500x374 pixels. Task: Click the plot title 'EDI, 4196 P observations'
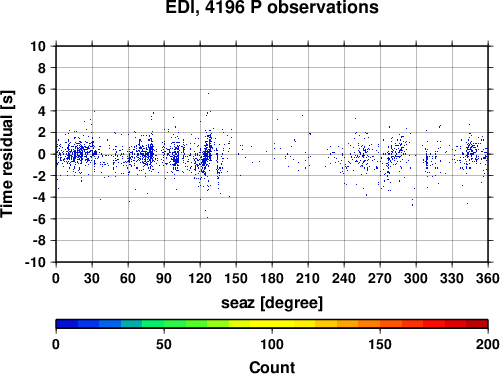[x=272, y=7]
